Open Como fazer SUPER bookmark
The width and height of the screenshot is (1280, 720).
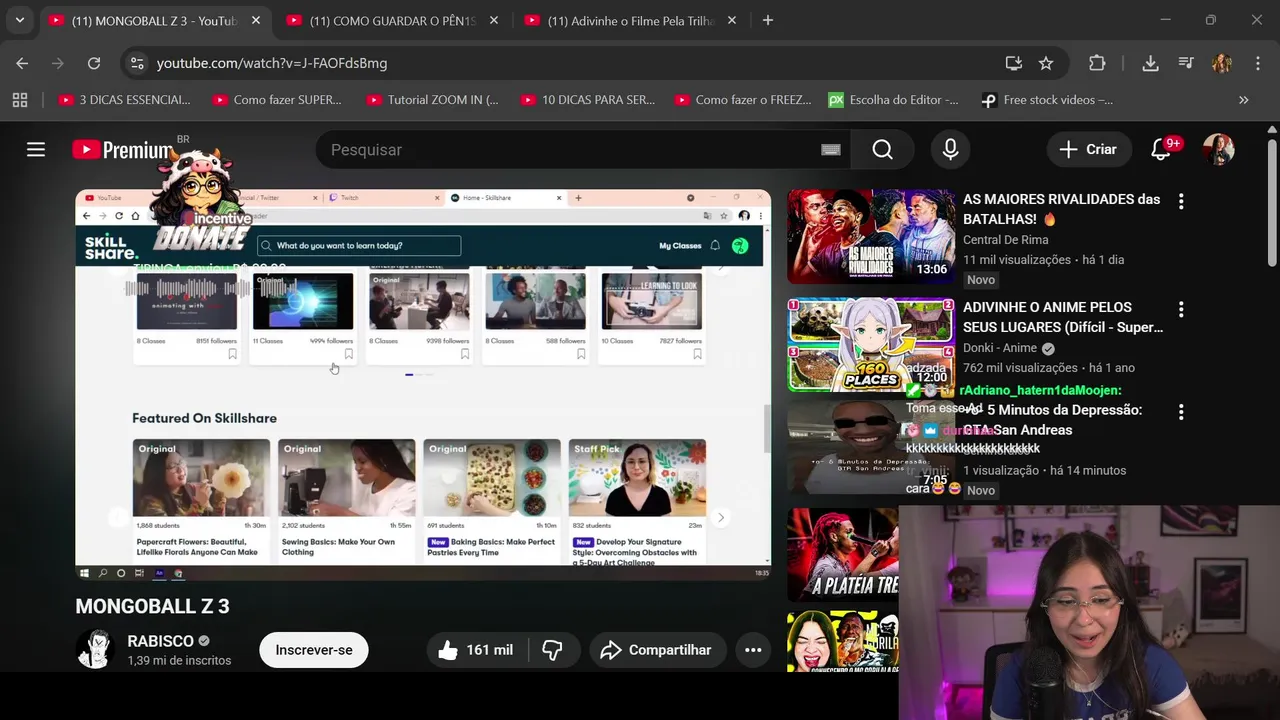tap(277, 100)
